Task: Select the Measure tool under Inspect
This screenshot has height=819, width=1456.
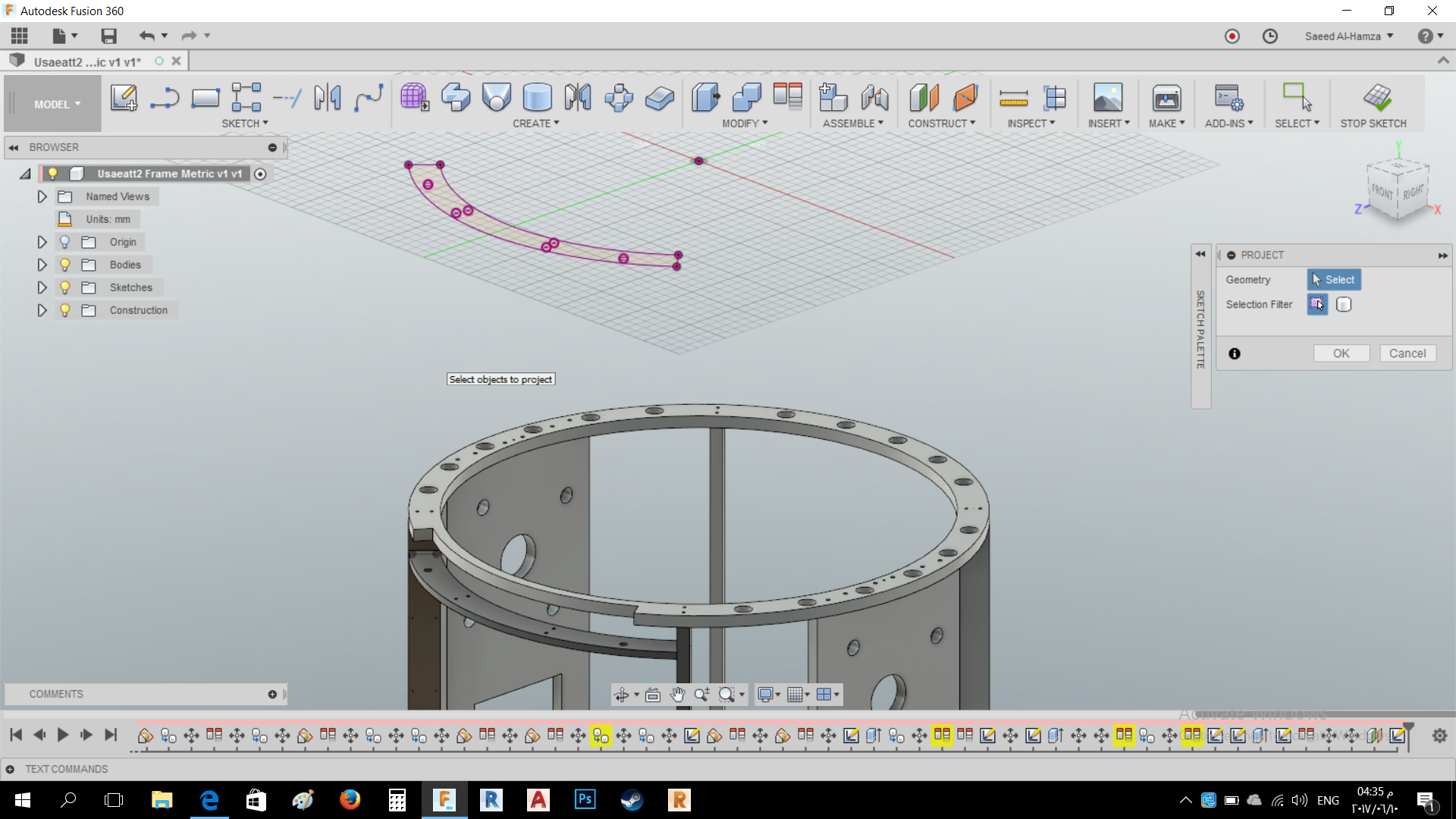Action: [1014, 99]
